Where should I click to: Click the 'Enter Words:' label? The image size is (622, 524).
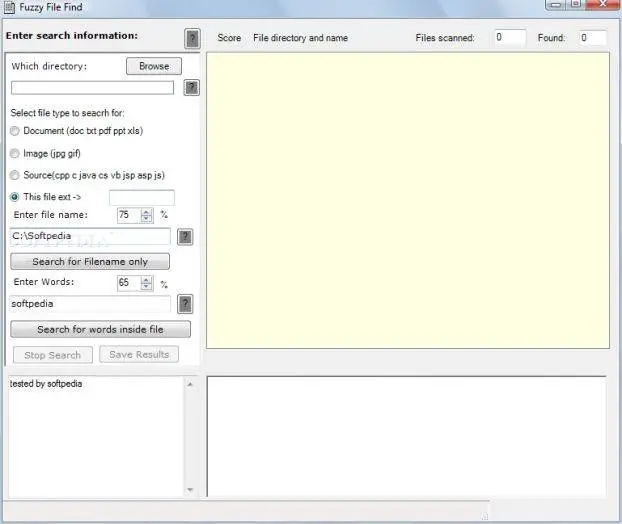point(44,282)
